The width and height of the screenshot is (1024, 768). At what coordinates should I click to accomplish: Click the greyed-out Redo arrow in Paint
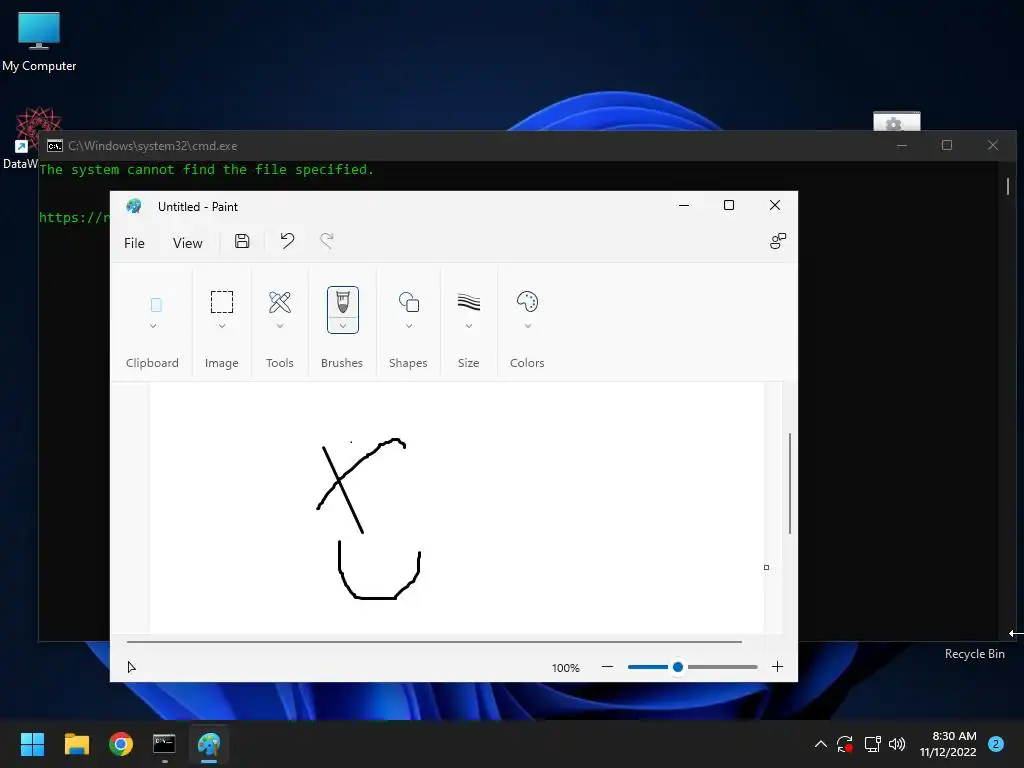(x=327, y=241)
